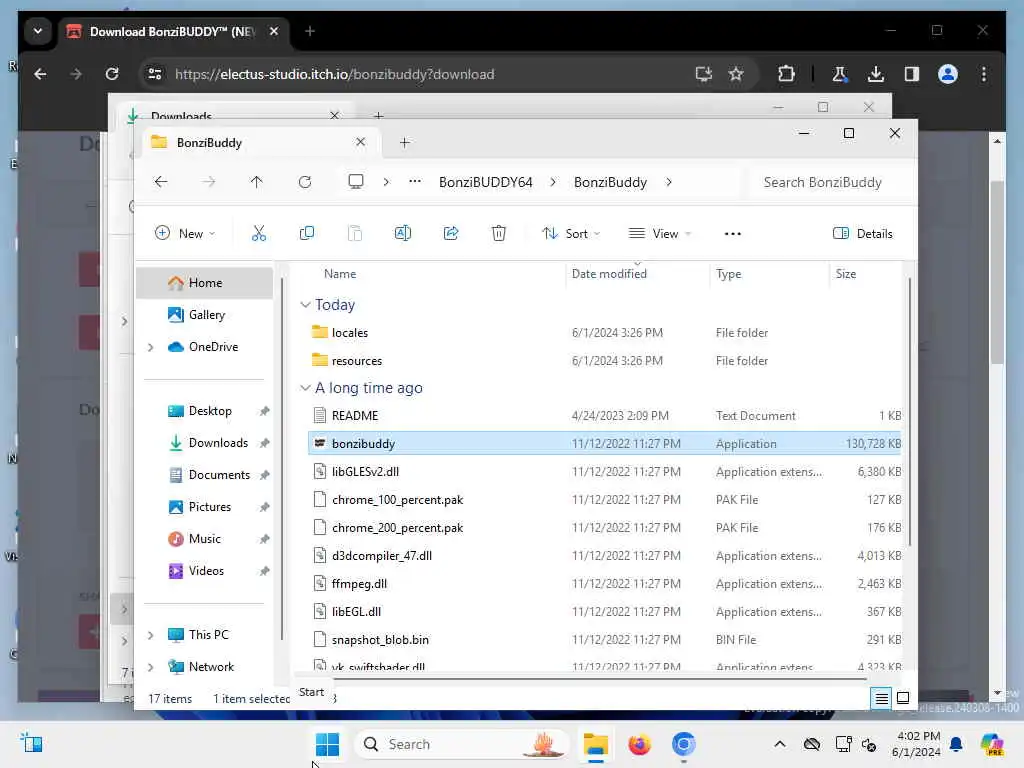Expand This PC in navigation pane
The image size is (1024, 768).
tap(151, 635)
